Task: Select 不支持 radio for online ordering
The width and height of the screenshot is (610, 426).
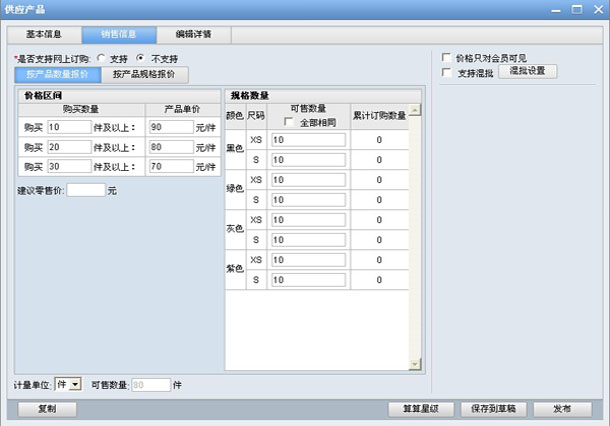Action: point(140,59)
